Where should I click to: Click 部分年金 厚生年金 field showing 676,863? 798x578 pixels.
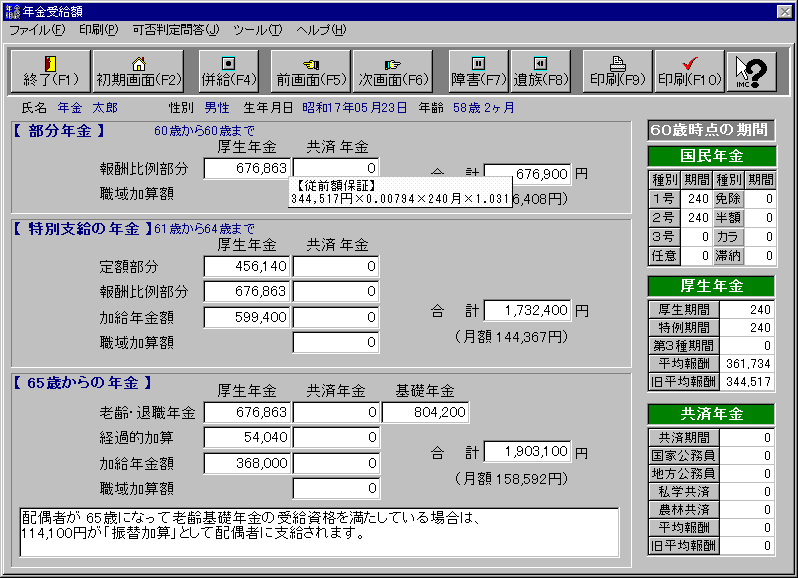(247, 168)
